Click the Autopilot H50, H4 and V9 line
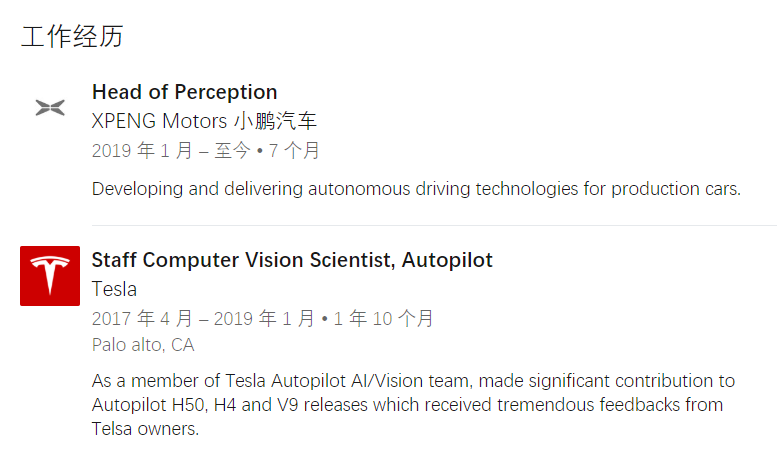 (x=407, y=405)
